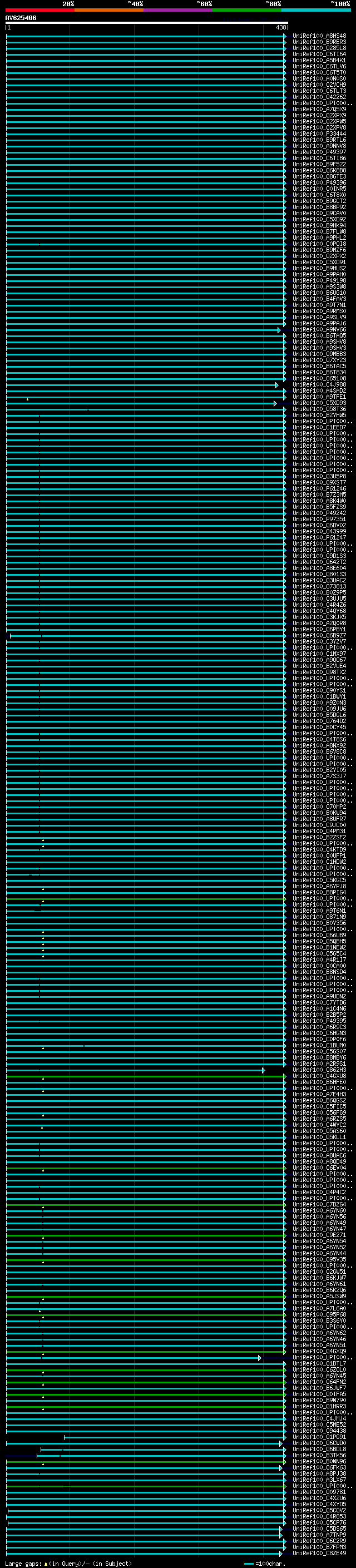
Task: Select the UniRef100_O43999 label
Action: pos(319,531)
